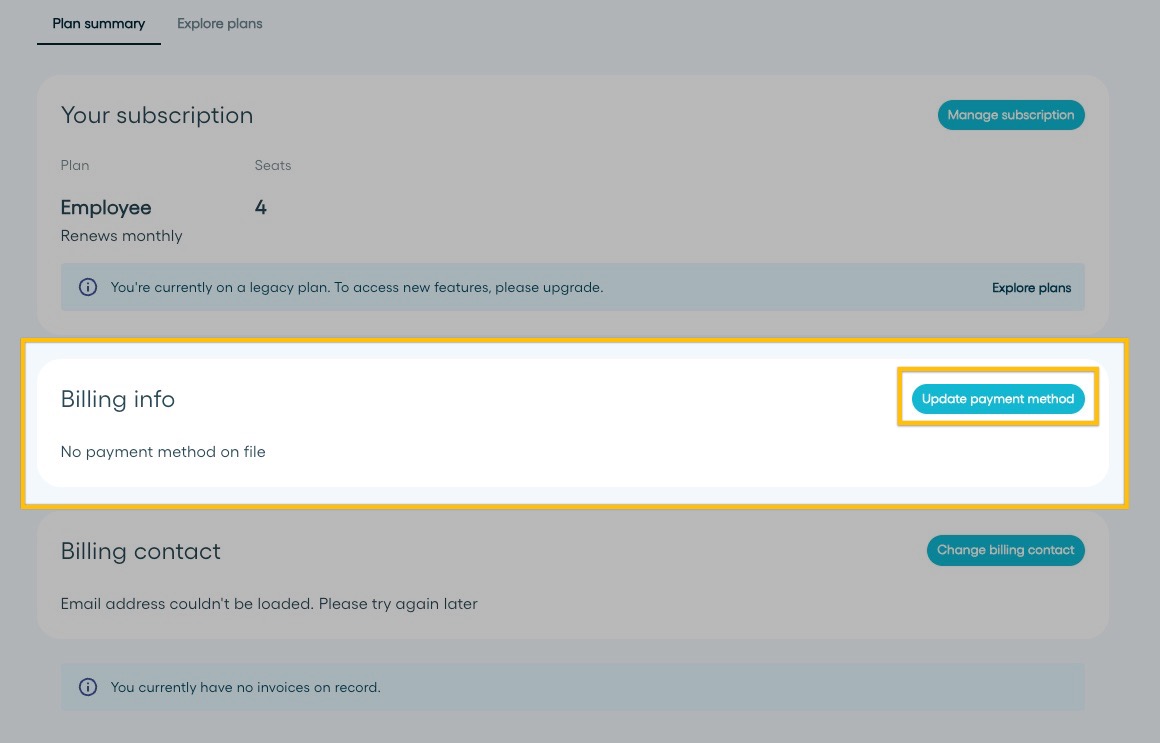Click the legacy plan upgrade message text
Screen dimensions: 1160x743
click(x=357, y=288)
